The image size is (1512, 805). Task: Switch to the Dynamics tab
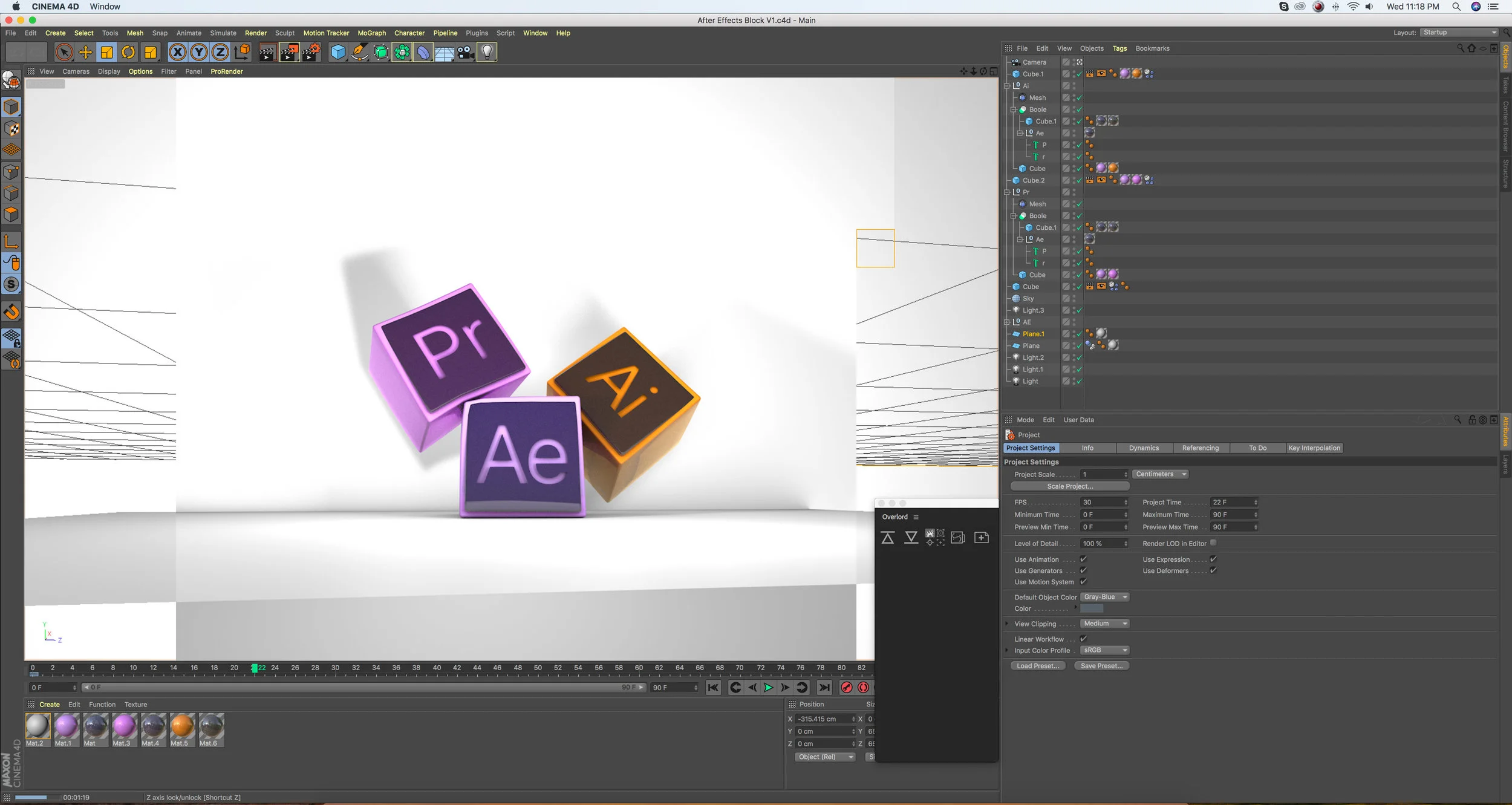click(x=1144, y=448)
